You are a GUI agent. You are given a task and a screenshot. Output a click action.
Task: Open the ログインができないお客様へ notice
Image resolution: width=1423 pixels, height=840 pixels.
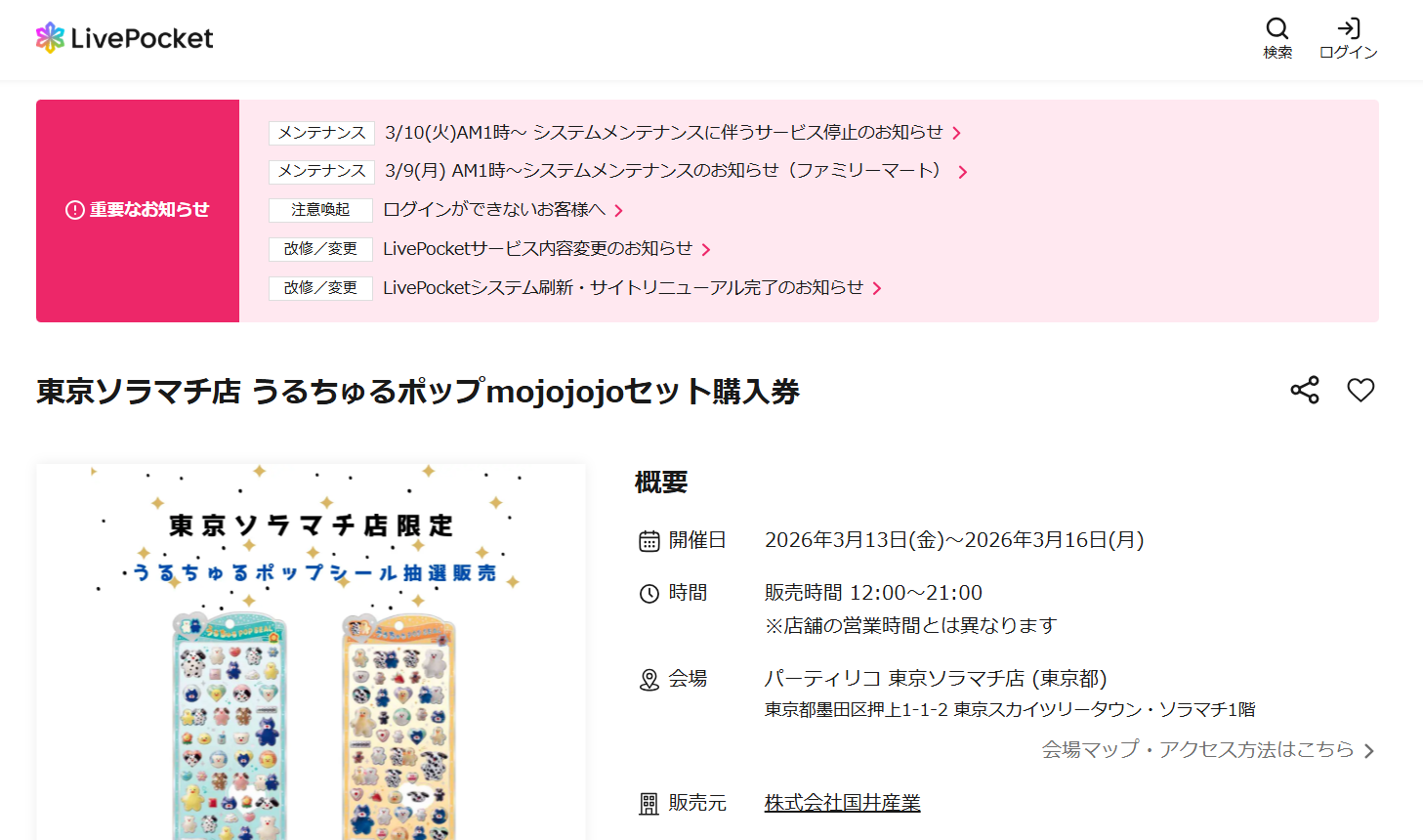pyautogui.click(x=494, y=210)
